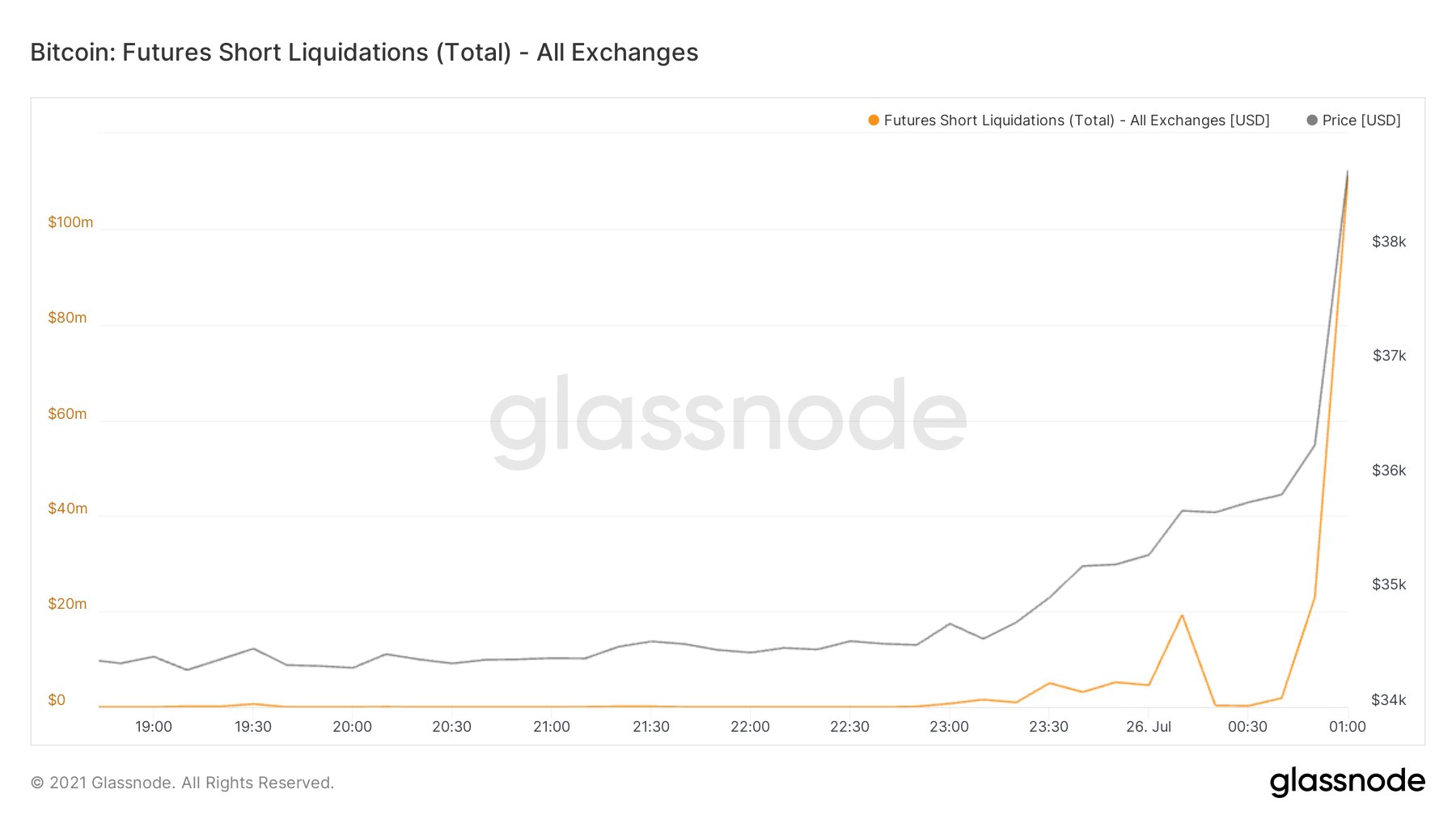The height and width of the screenshot is (819, 1456).
Task: Click the $0 left axis label
Action: click(x=57, y=700)
